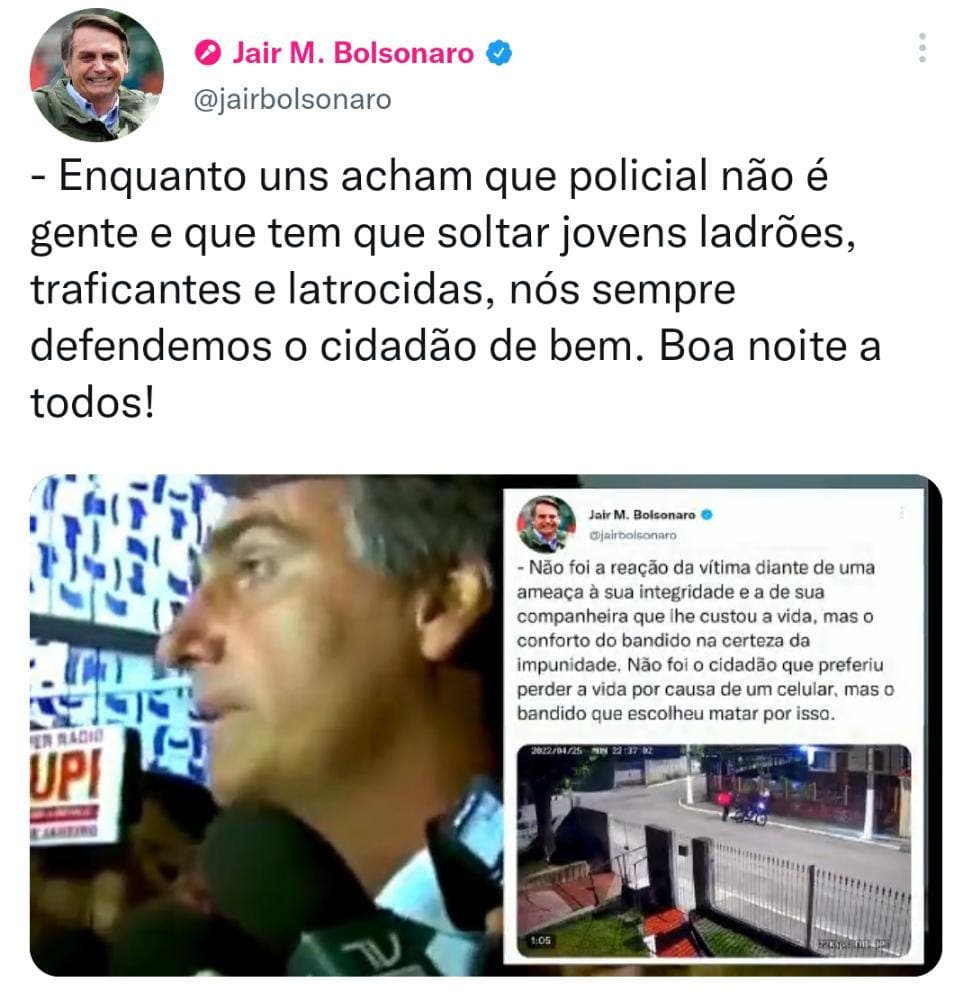Click the blue verified badge beside Bolsonaro's name
Image resolution: width=972 pixels, height=1000 pixels.
coord(499,53)
